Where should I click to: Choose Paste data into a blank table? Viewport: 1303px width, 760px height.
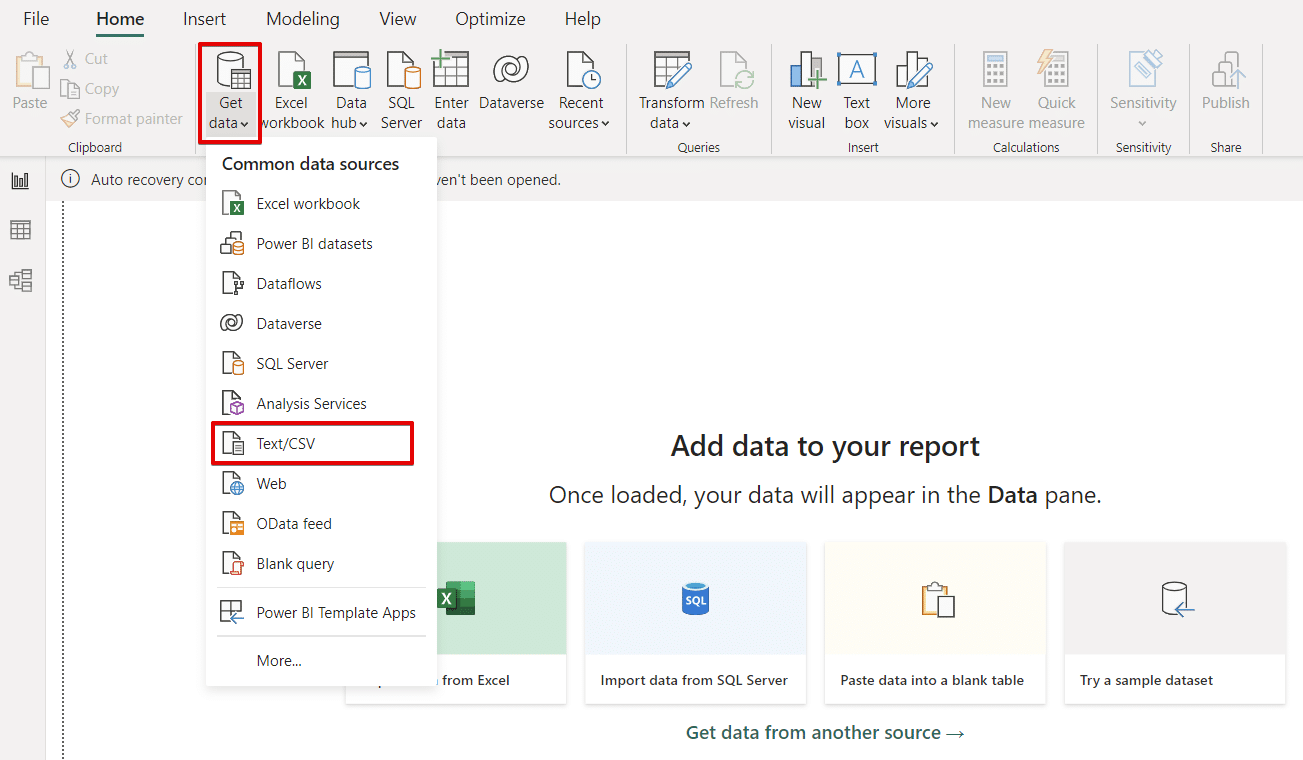[x=934, y=622]
